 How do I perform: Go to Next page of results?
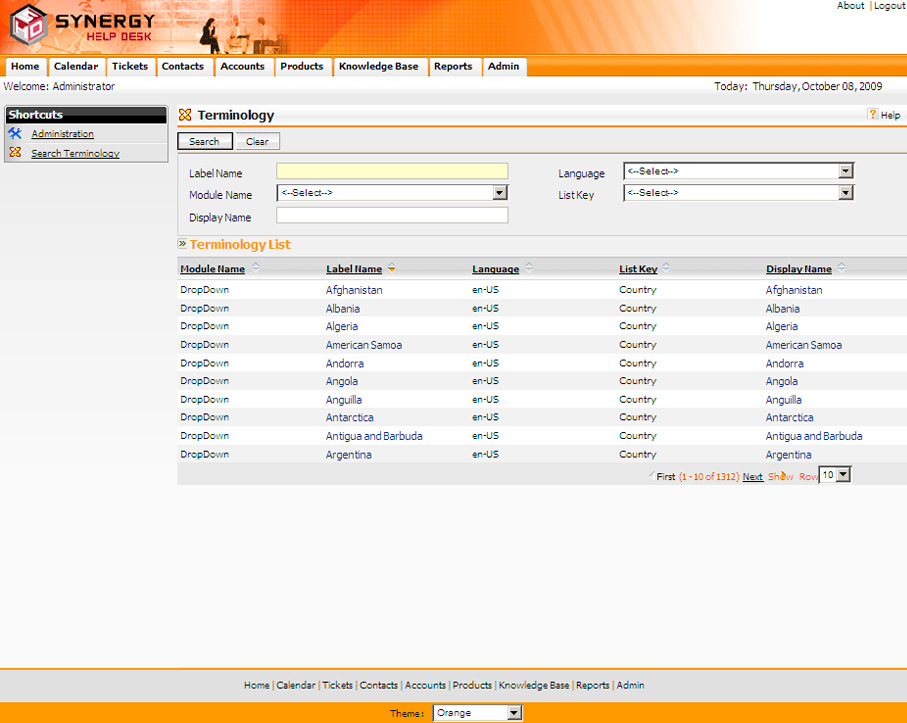[752, 477]
